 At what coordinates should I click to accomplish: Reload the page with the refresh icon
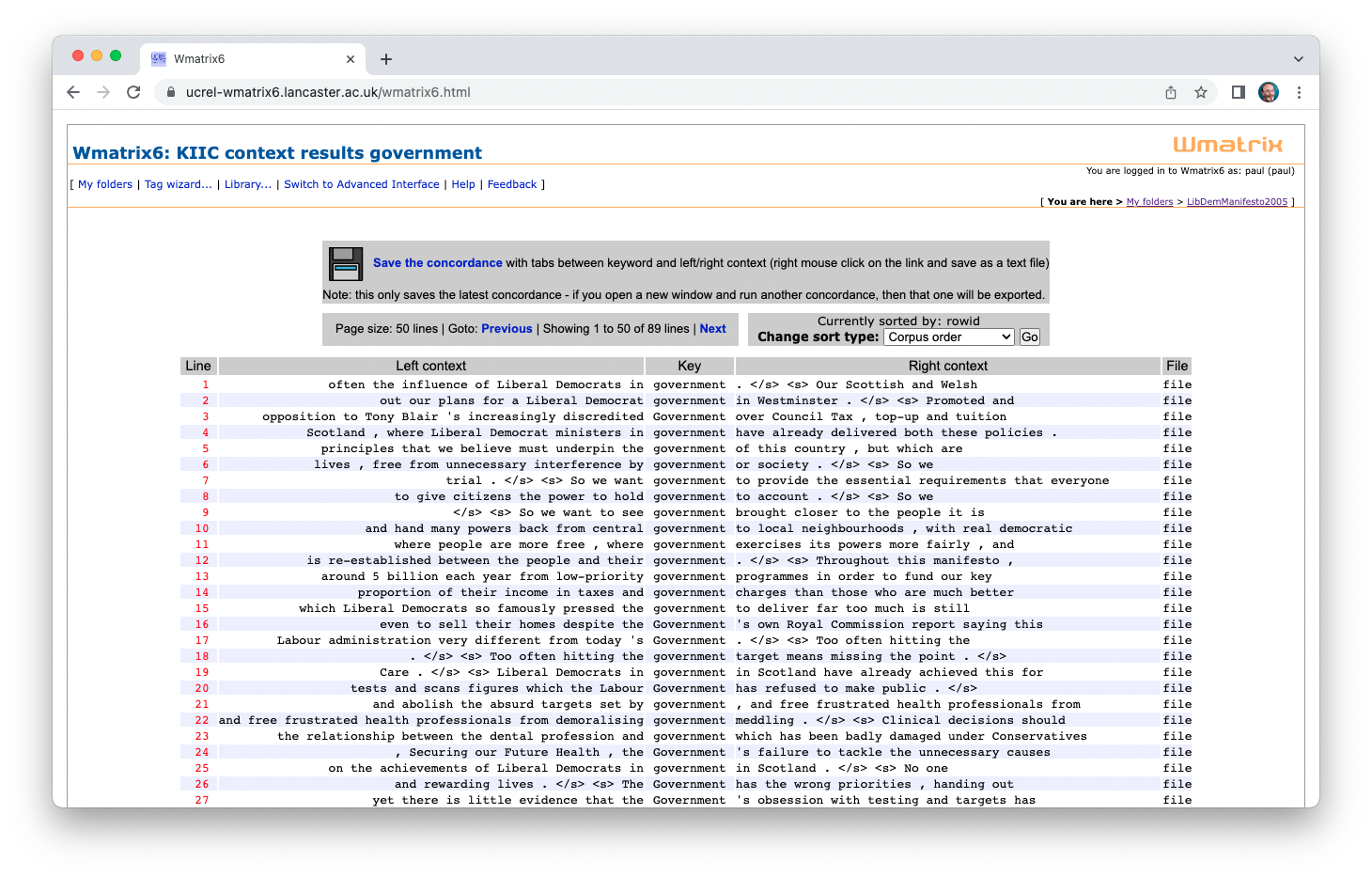pyautogui.click(x=133, y=92)
